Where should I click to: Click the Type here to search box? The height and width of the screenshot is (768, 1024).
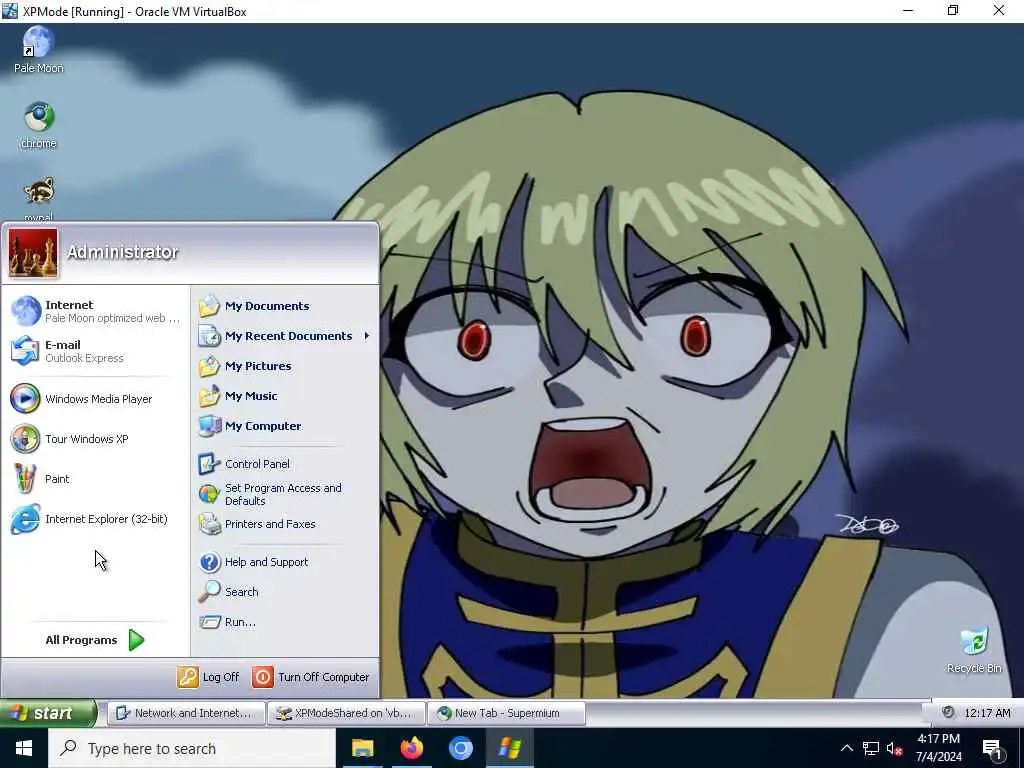(x=192, y=748)
